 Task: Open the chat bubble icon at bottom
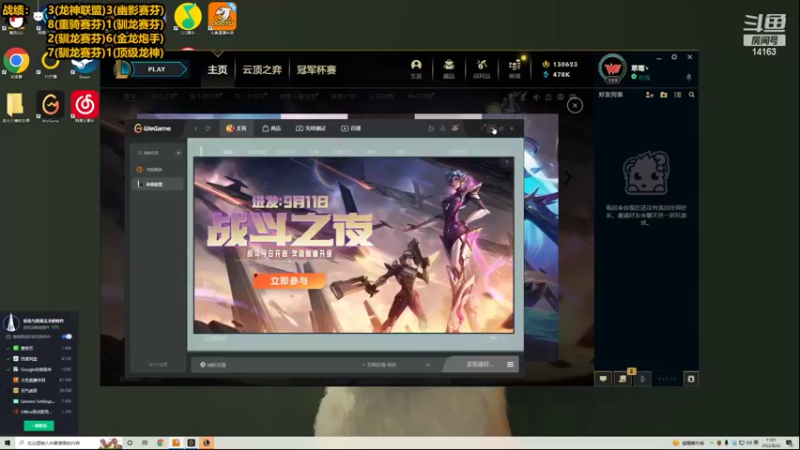pyautogui.click(x=603, y=379)
